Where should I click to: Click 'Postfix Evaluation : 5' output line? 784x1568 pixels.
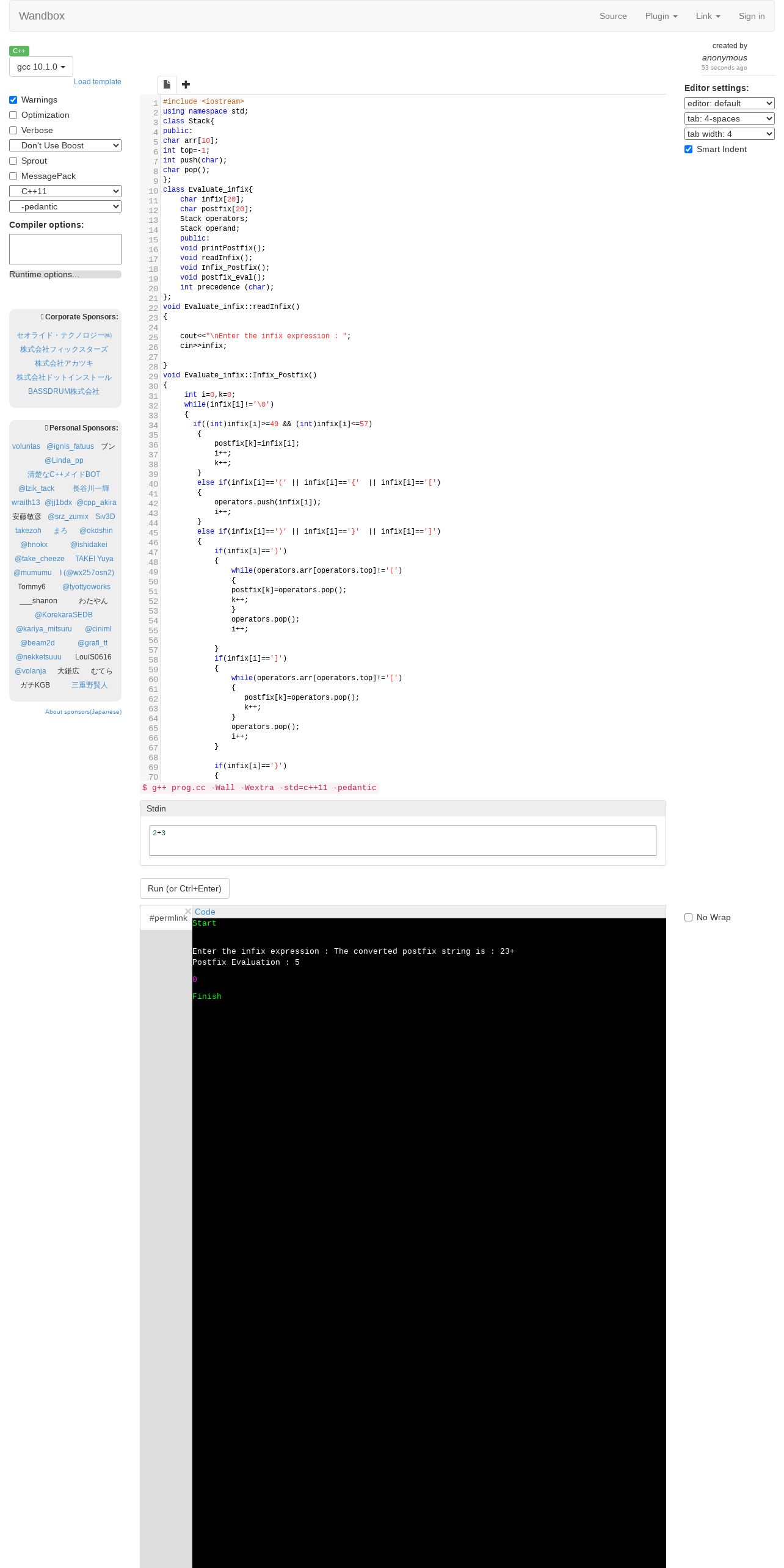pos(246,962)
